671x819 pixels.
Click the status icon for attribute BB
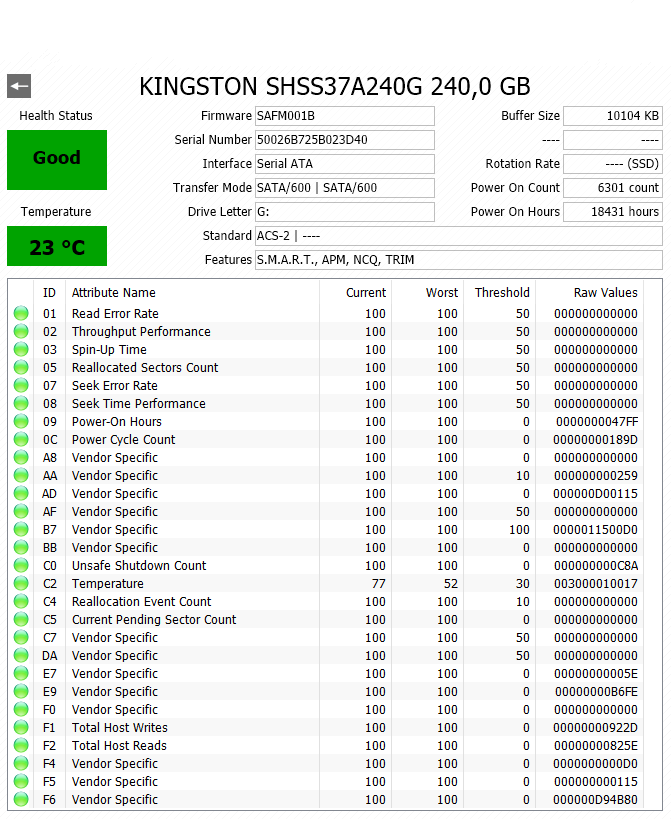coord(21,548)
